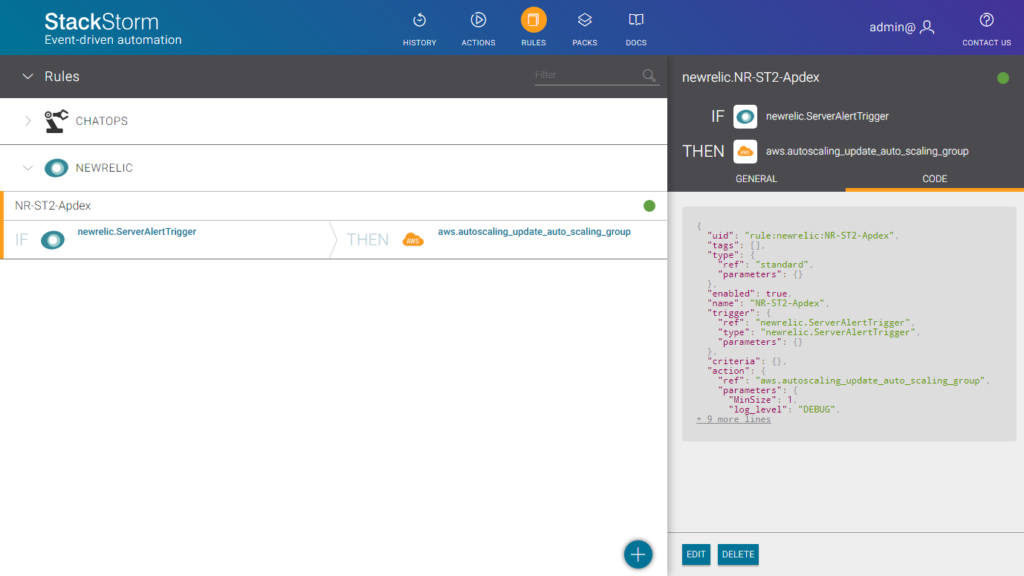1024x576 pixels.
Task: Click newrelic.ServerAlertTrigger text in details header
Action: (827, 116)
